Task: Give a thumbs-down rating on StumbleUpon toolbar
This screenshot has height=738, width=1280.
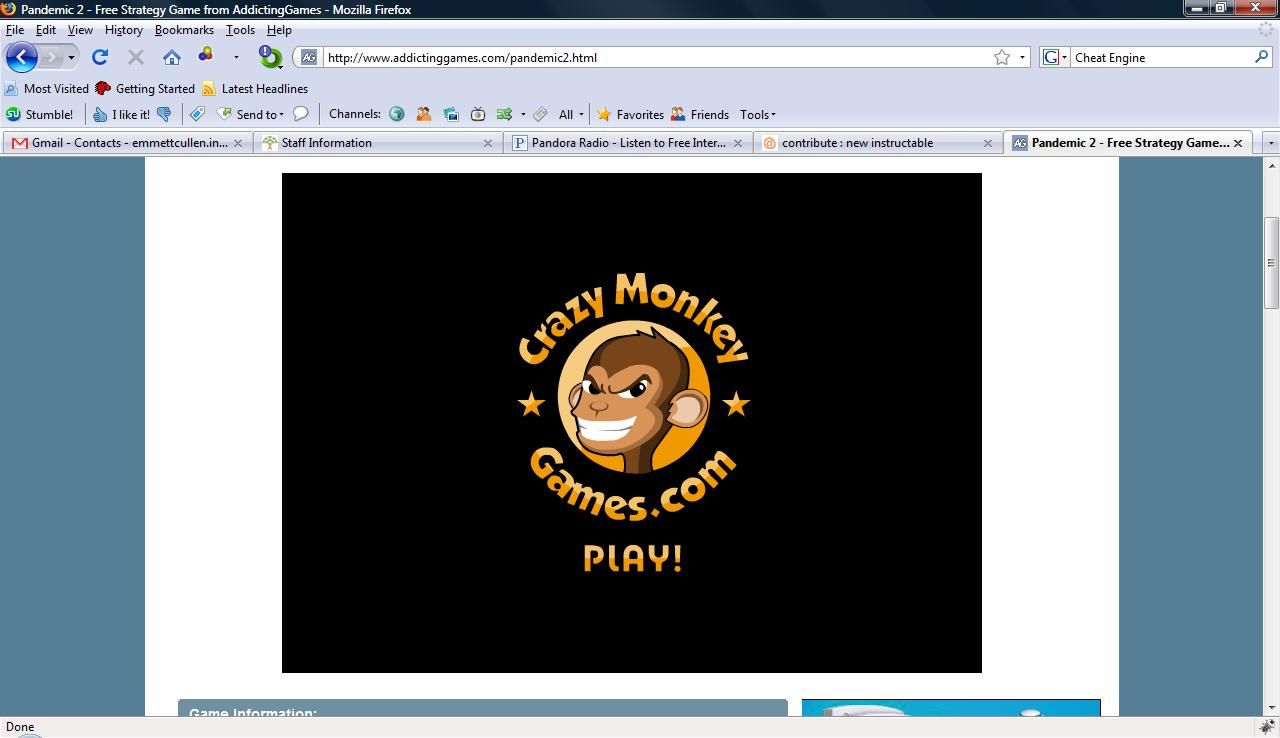Action: (x=163, y=114)
